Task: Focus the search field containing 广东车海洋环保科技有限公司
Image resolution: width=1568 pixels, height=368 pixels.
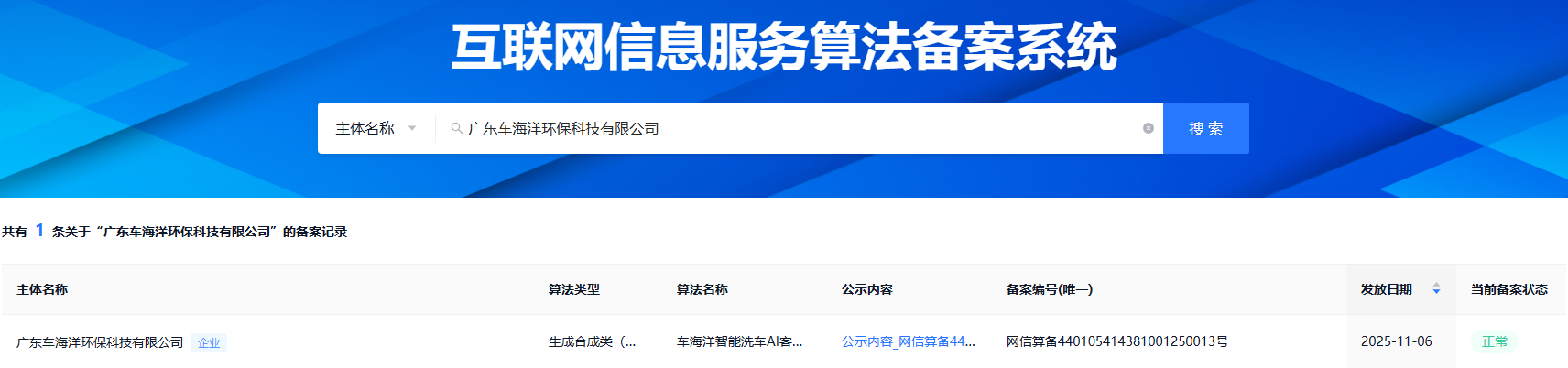Action: point(797,128)
